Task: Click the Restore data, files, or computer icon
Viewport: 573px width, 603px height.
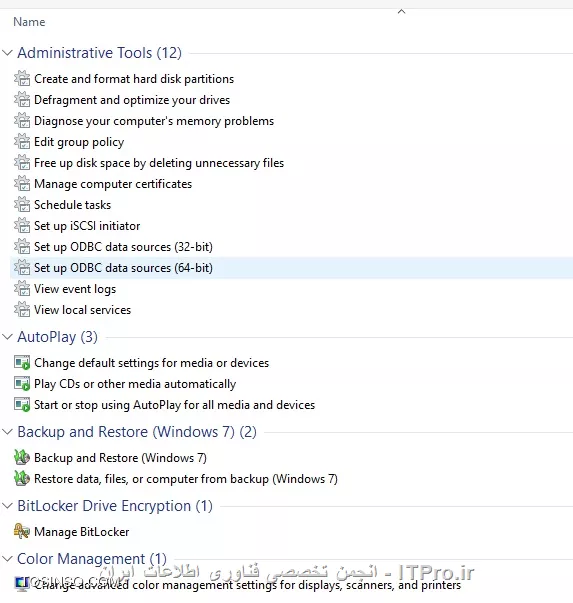Action: pyautogui.click(x=22, y=479)
